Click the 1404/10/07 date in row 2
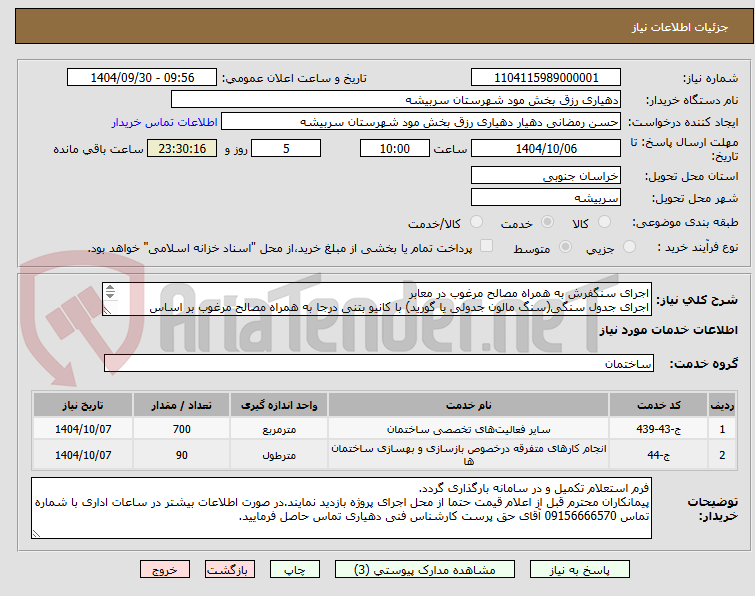755x596 pixels. (x=83, y=454)
